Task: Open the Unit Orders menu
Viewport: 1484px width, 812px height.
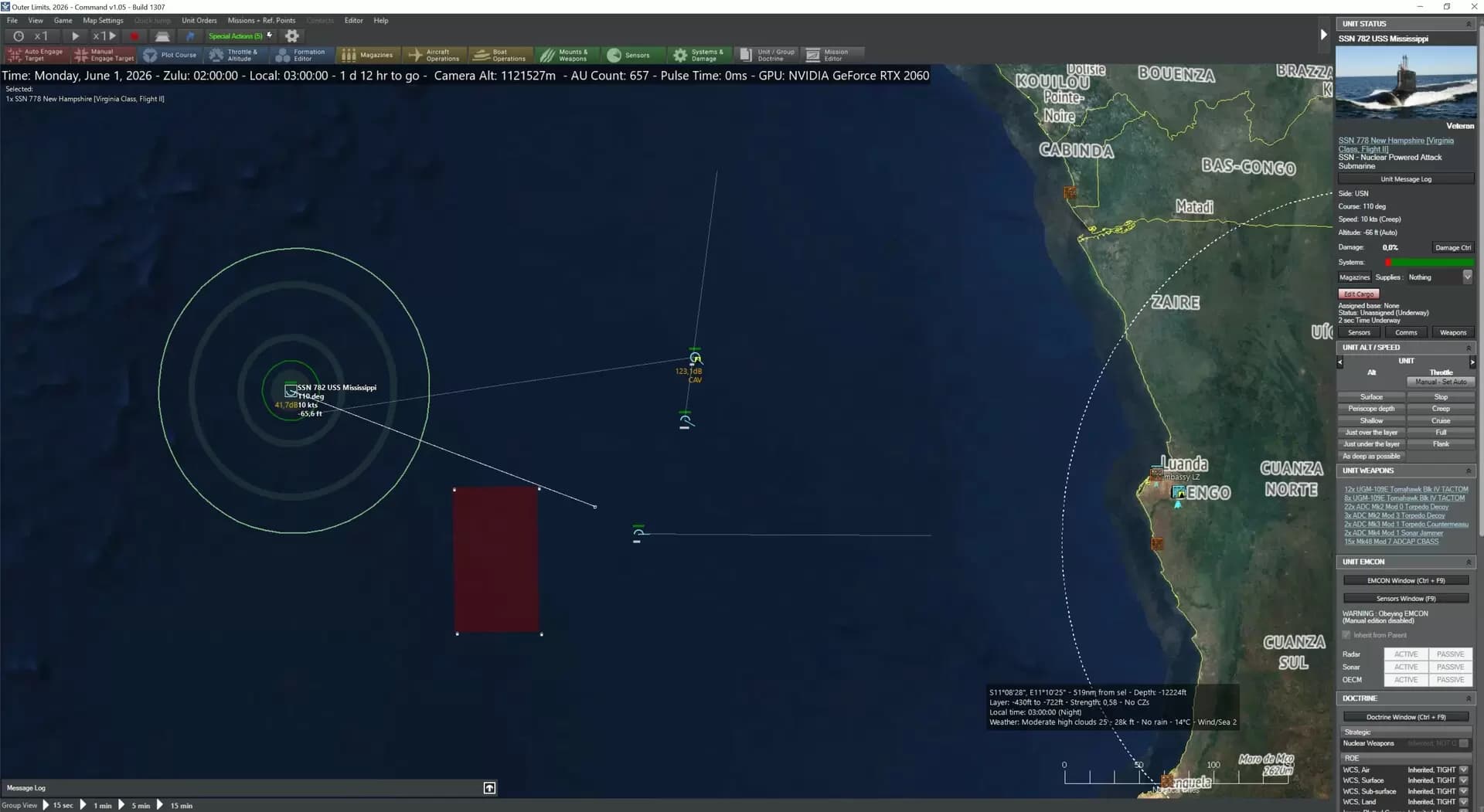Action: click(199, 20)
